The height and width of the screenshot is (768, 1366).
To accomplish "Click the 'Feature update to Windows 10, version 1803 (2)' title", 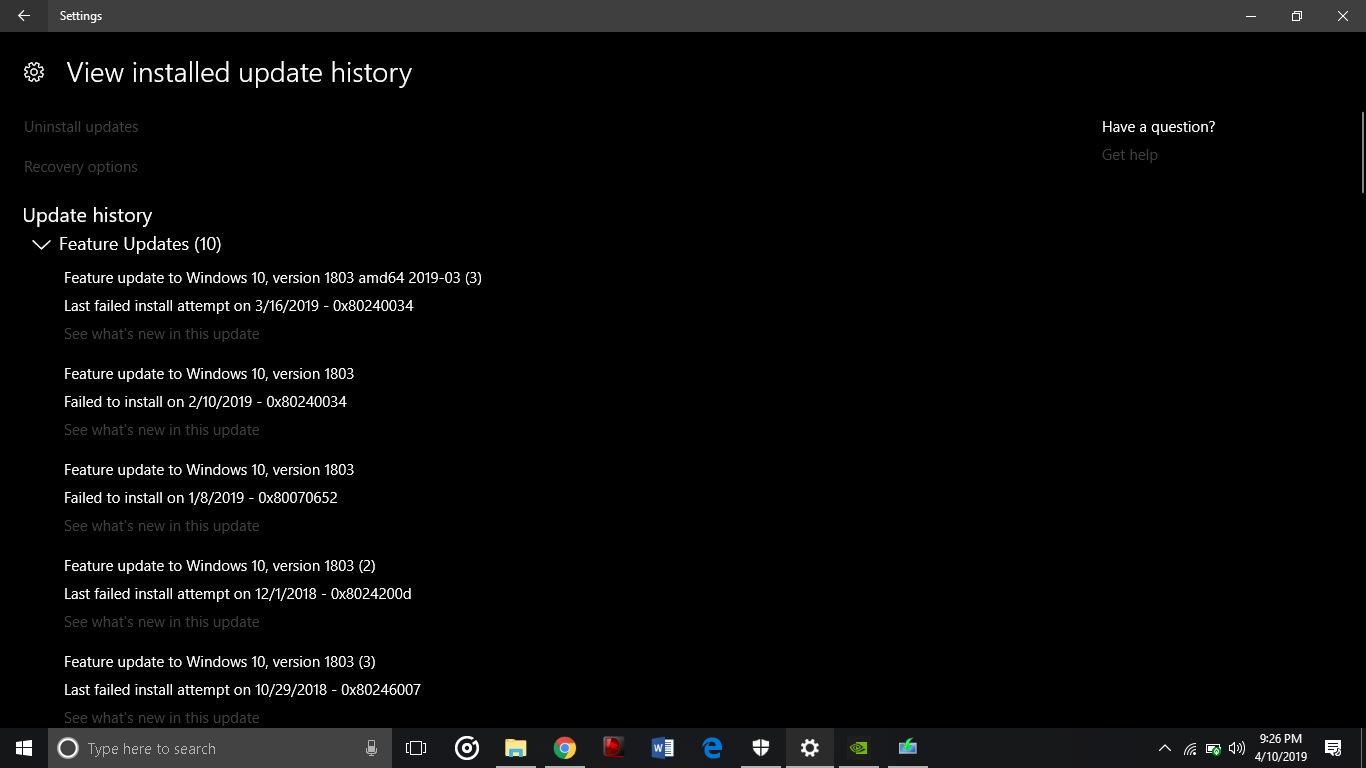I will (220, 566).
